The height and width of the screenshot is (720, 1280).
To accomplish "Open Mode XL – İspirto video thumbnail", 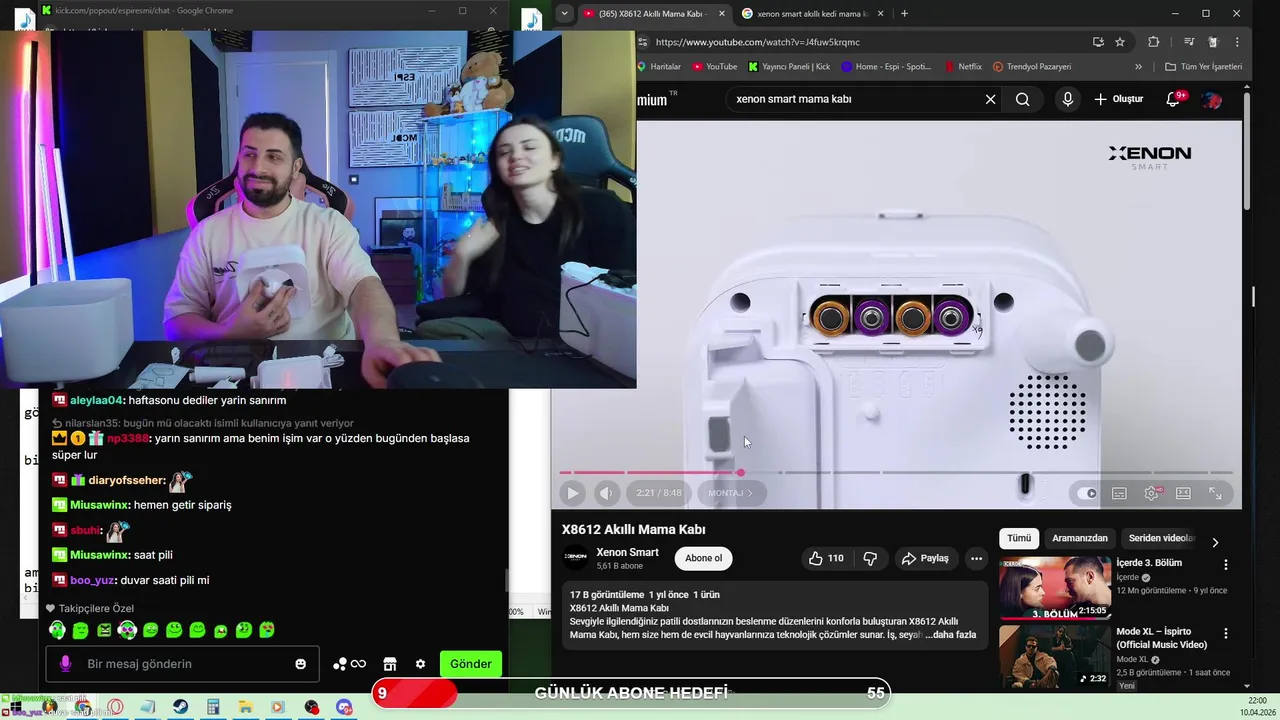I will (1054, 657).
